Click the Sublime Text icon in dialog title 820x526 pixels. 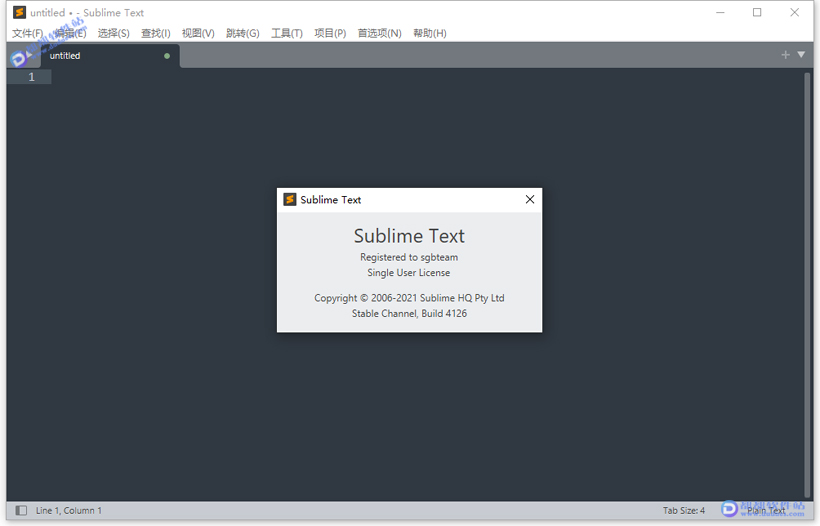coord(290,200)
